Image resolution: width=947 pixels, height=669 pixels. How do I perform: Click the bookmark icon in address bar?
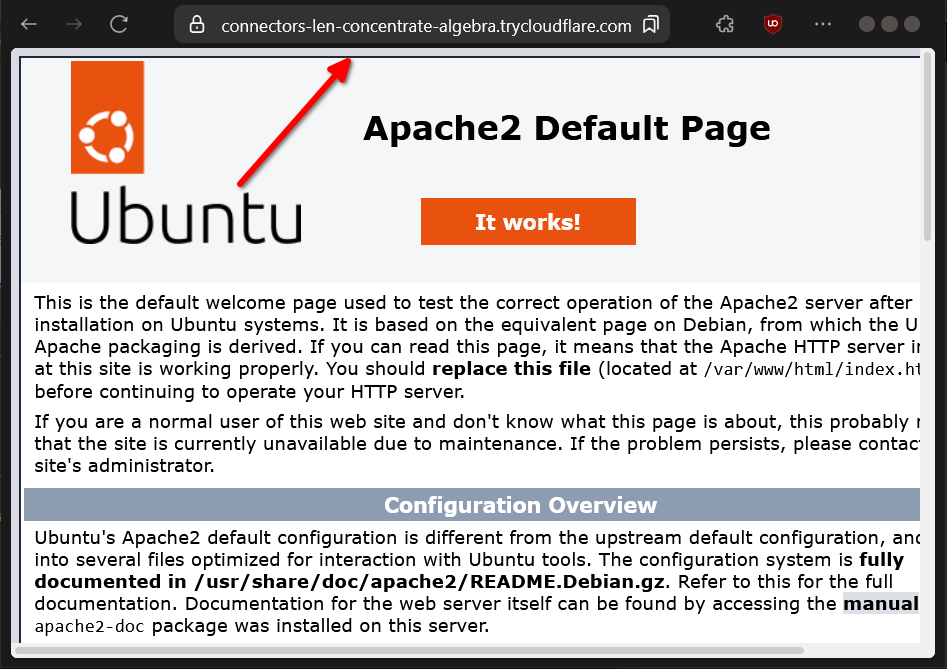click(650, 25)
